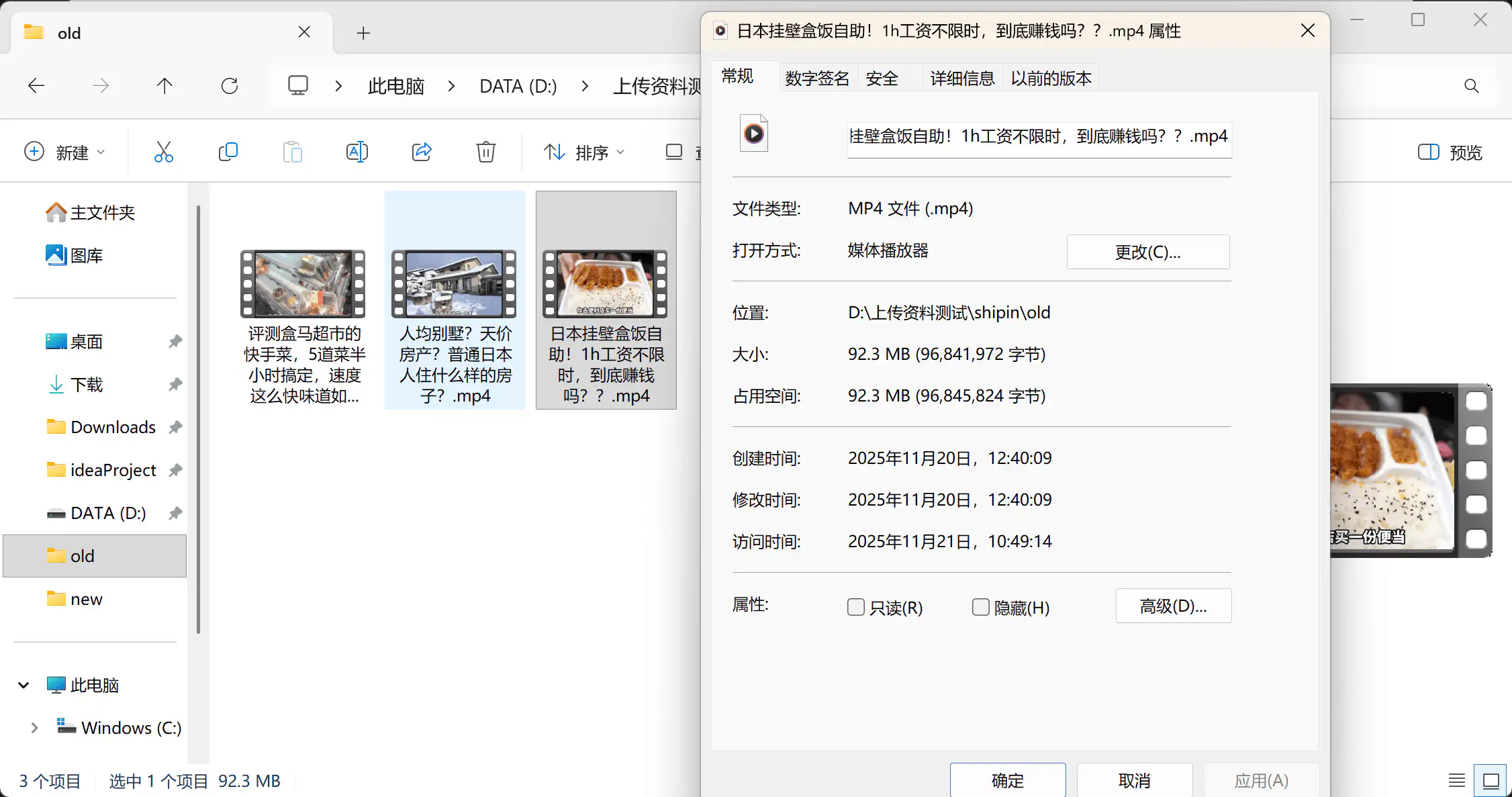1512x797 pixels.
Task: Switch to details view in status bar
Action: pos(1456,780)
